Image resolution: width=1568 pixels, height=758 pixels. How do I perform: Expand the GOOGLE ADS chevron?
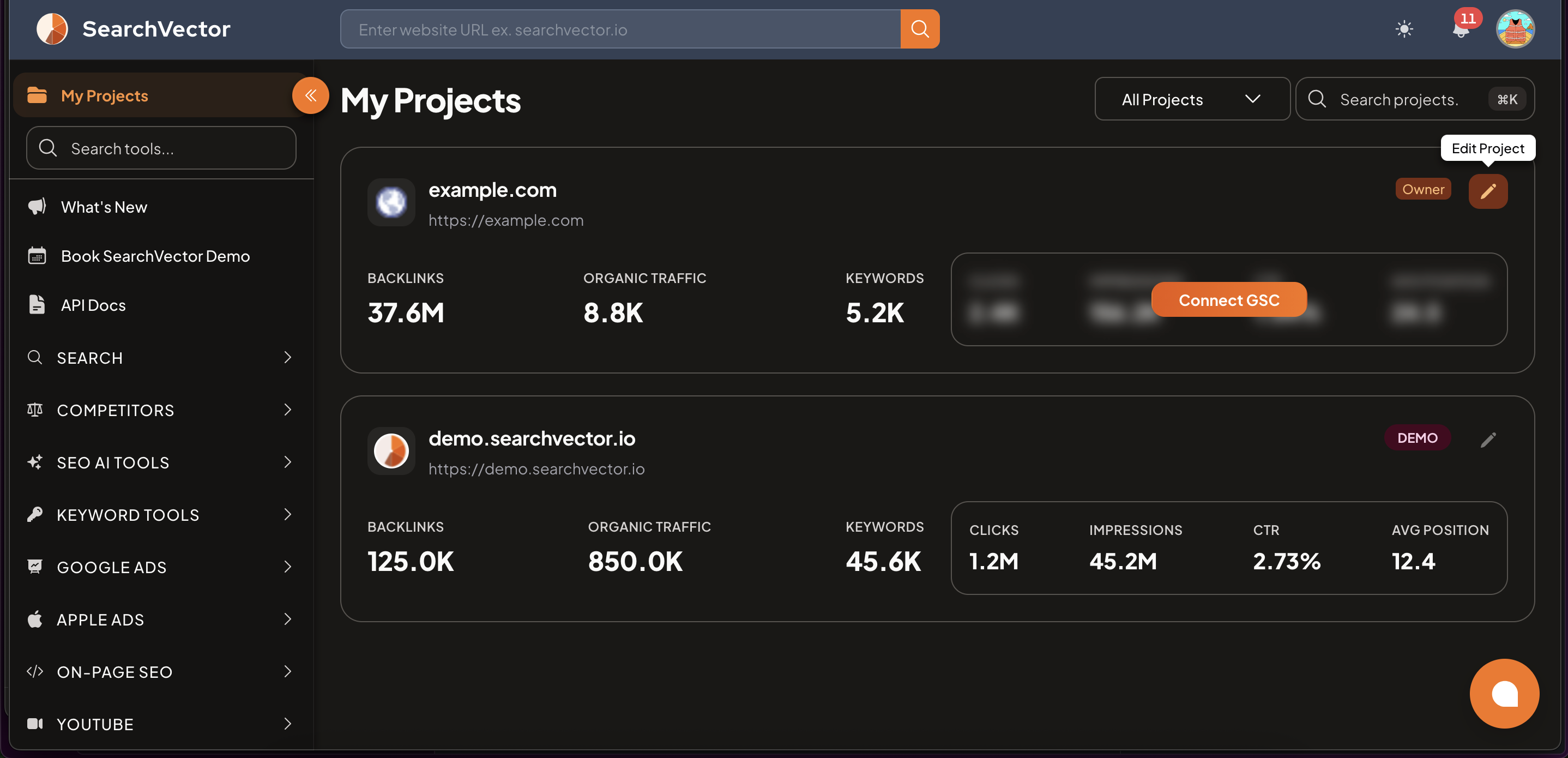pyautogui.click(x=287, y=566)
